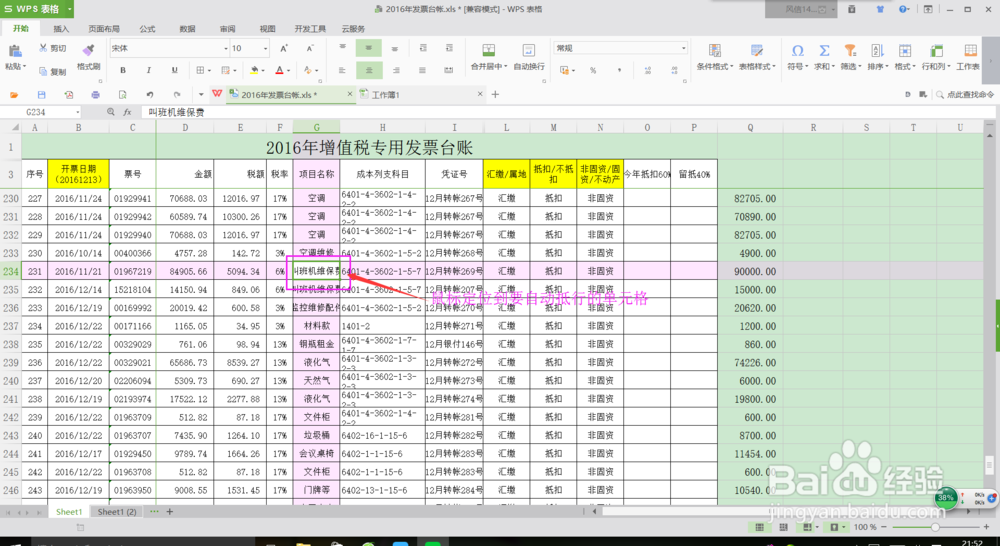Click the Worksheet (工作表) icon
This screenshot has height=546, width=1000.
click(x=970, y=51)
